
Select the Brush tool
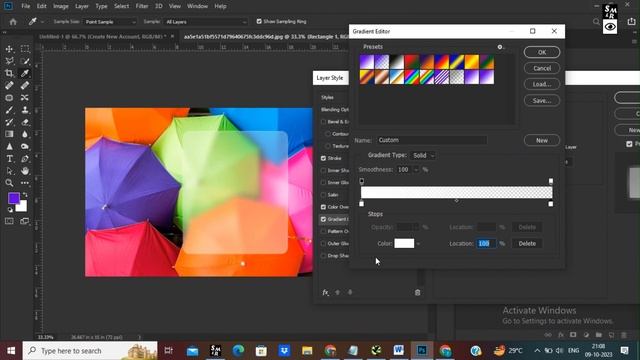click(9, 110)
